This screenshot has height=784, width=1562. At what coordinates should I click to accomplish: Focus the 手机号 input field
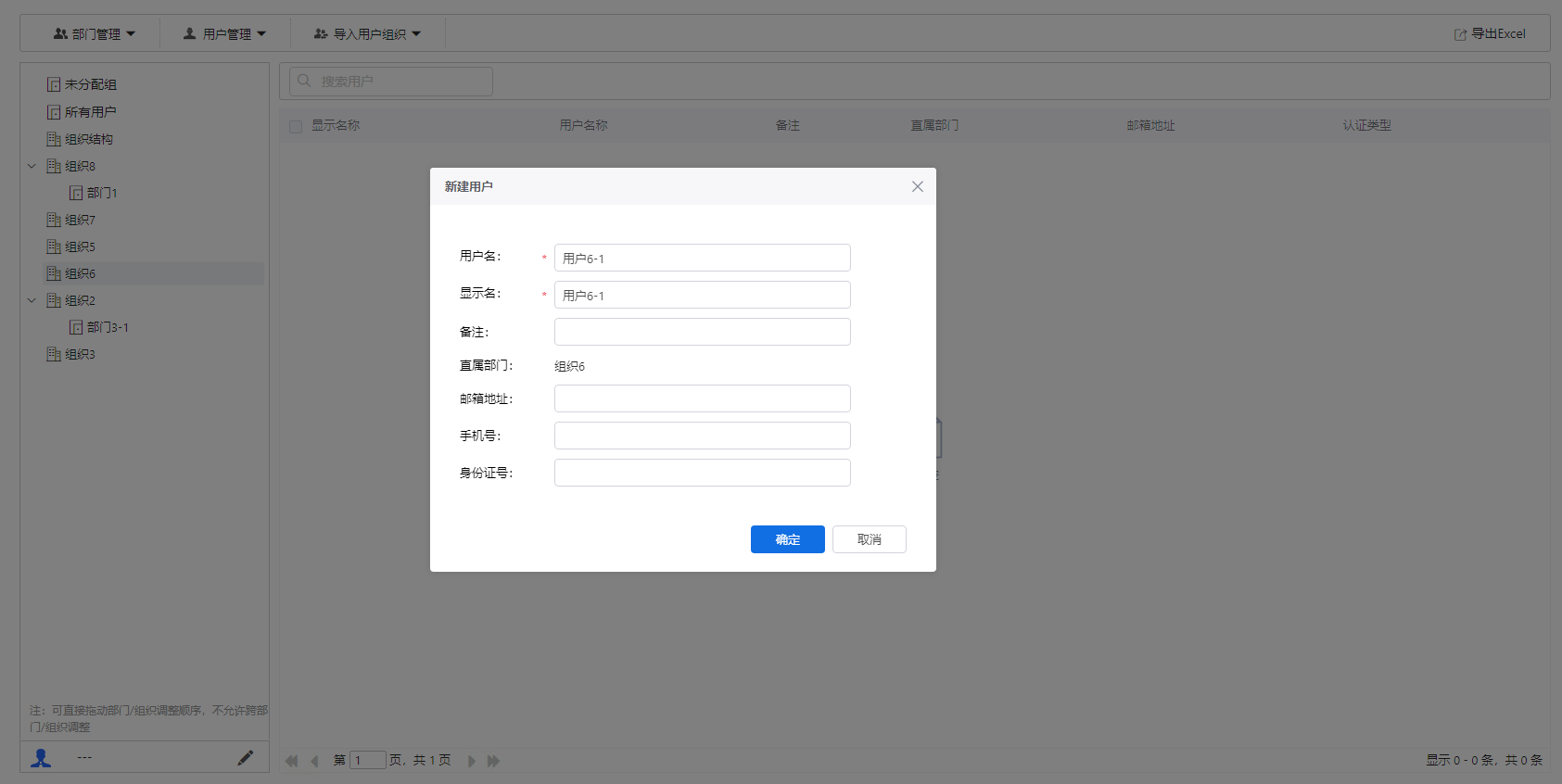click(x=702, y=436)
